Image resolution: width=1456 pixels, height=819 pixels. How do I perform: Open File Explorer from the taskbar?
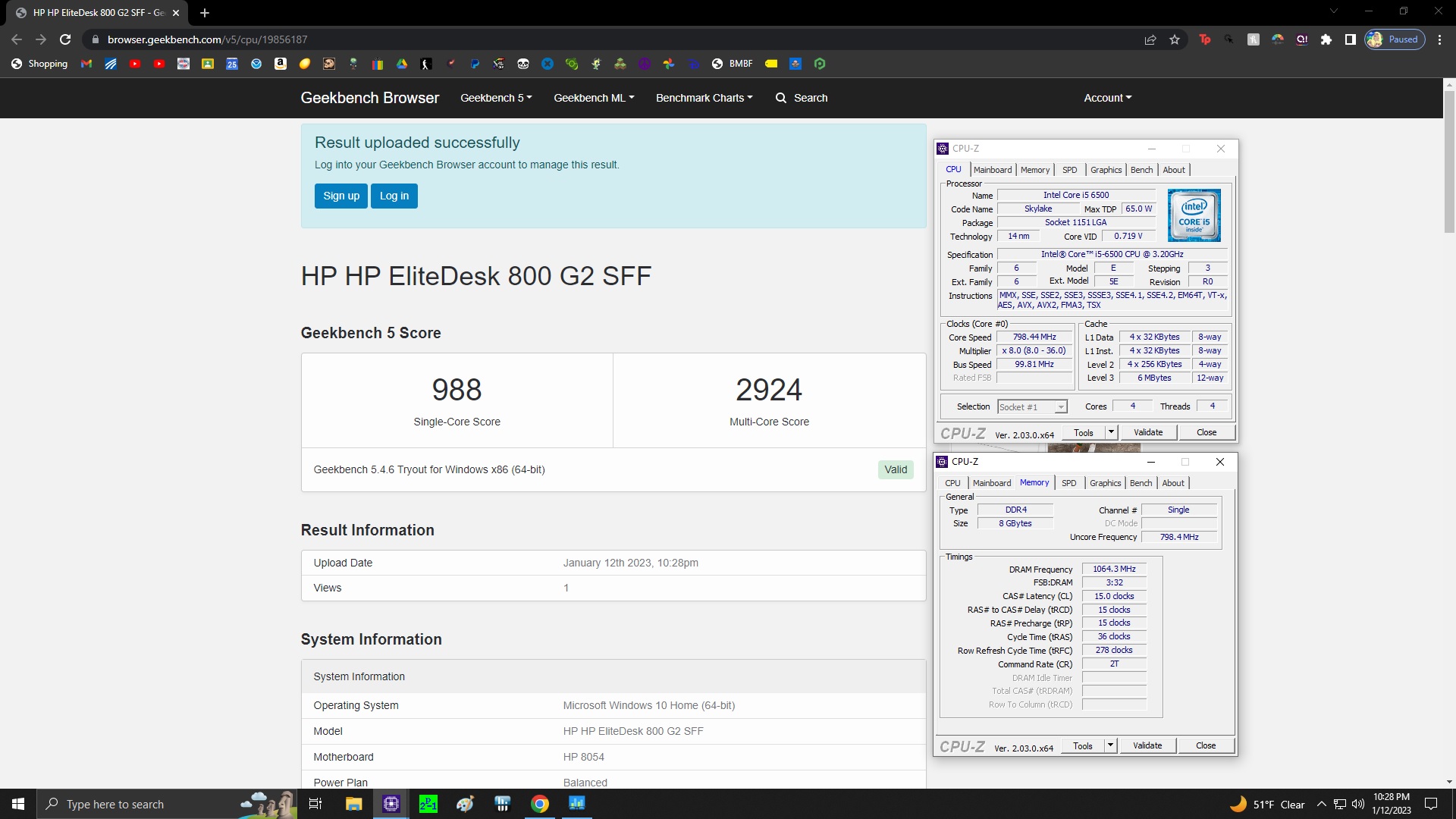[354, 804]
